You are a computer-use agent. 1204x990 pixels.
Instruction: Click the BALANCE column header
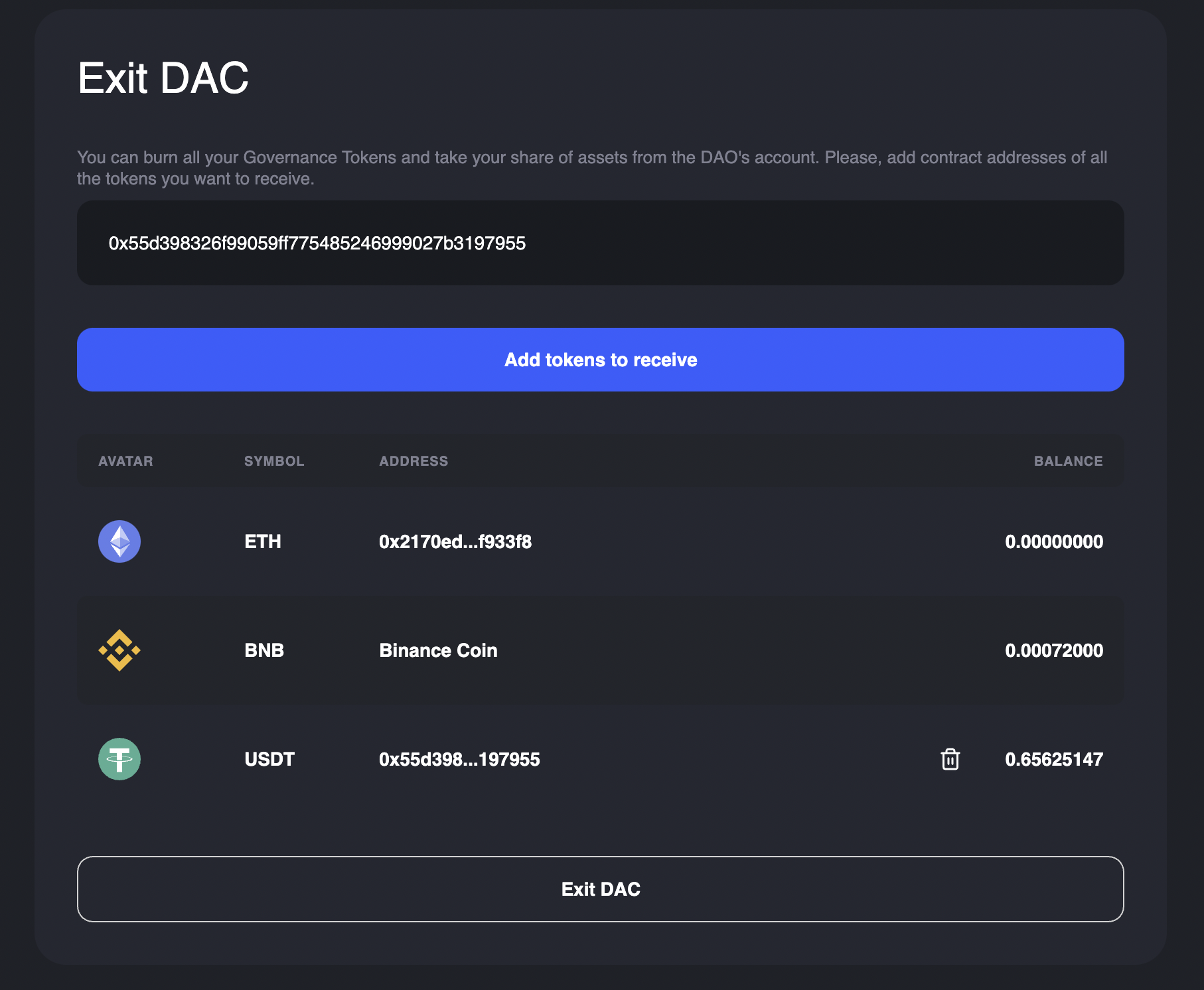(1068, 461)
